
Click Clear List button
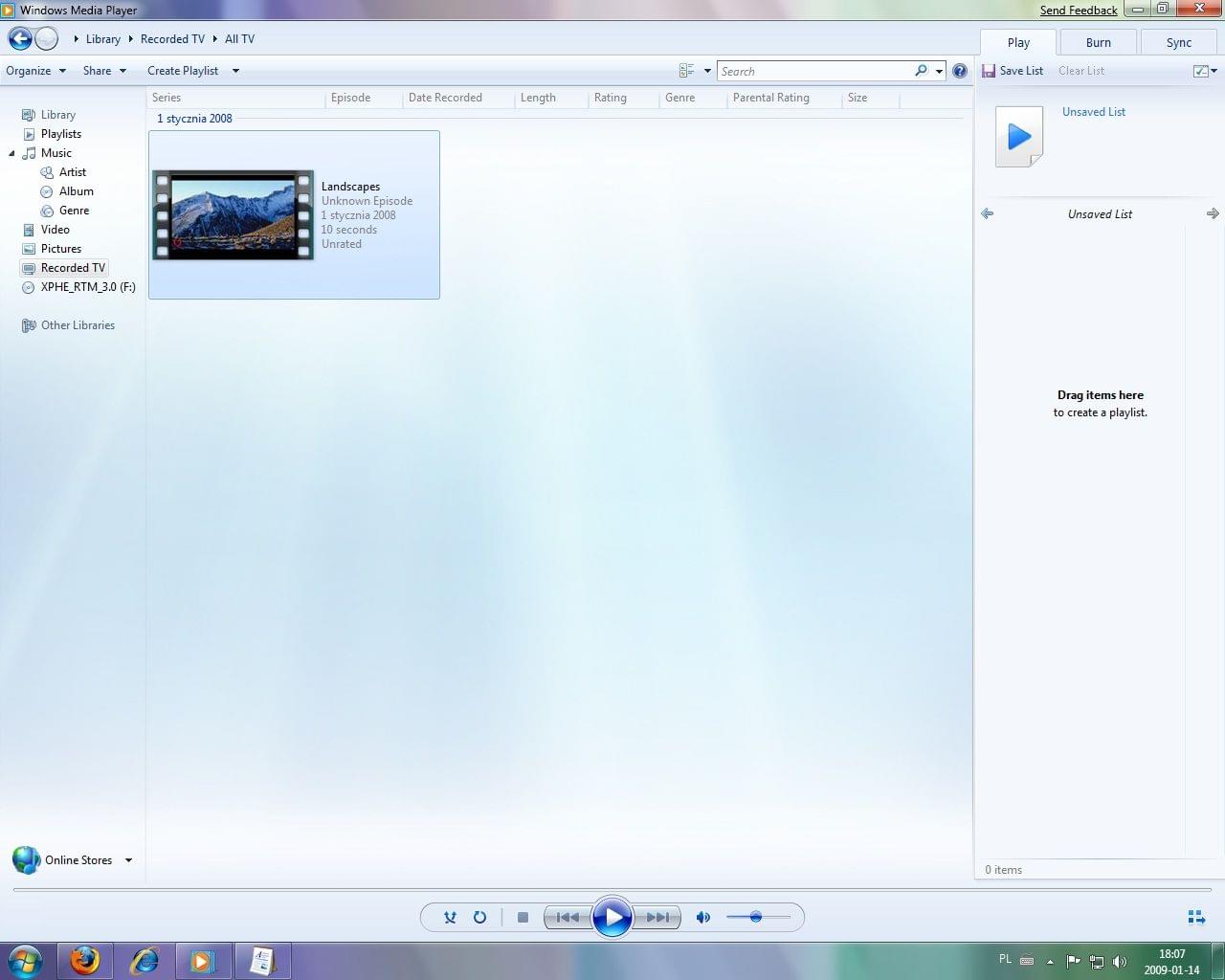pos(1081,71)
